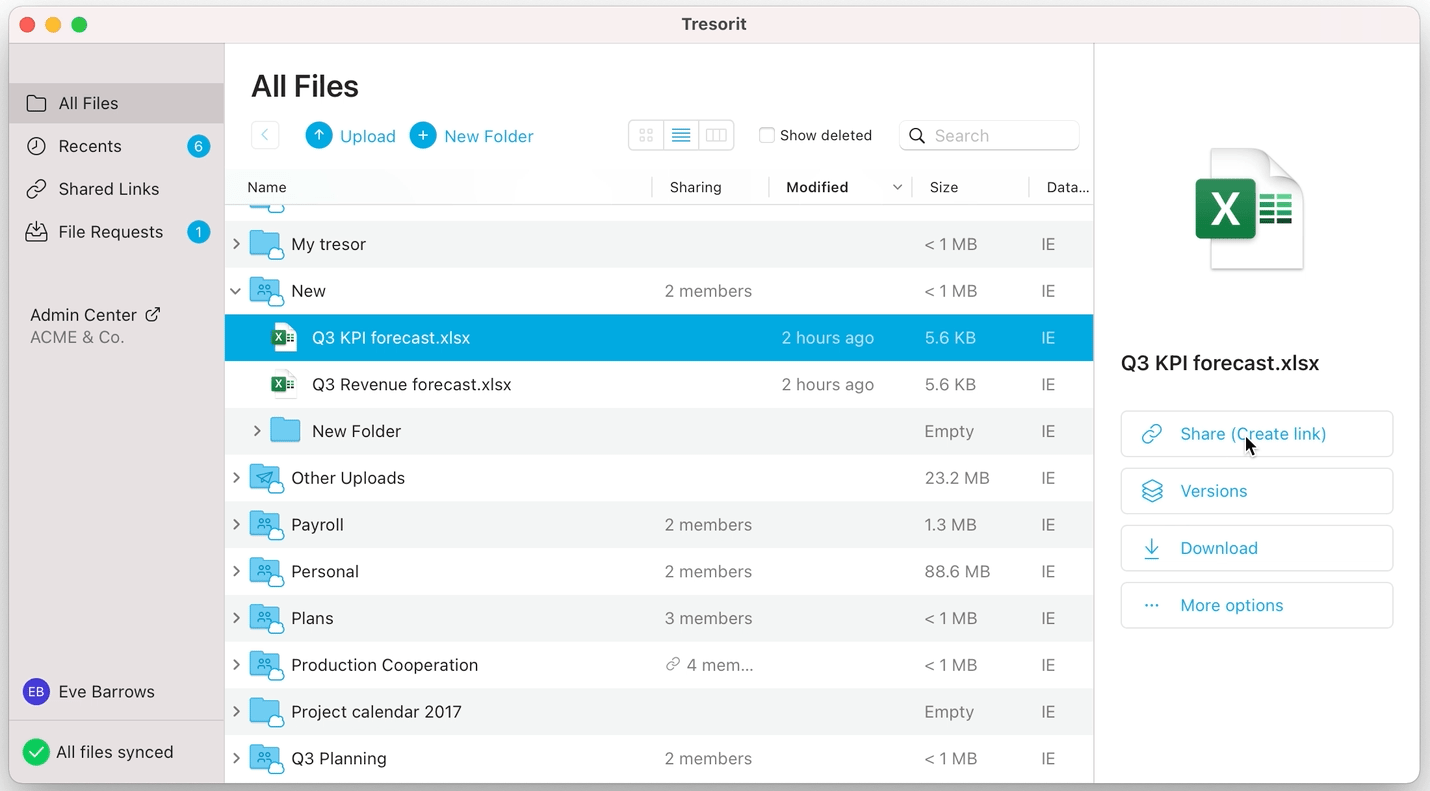Image resolution: width=1430 pixels, height=791 pixels.
Task: Click the EB user avatar
Action: (x=36, y=692)
